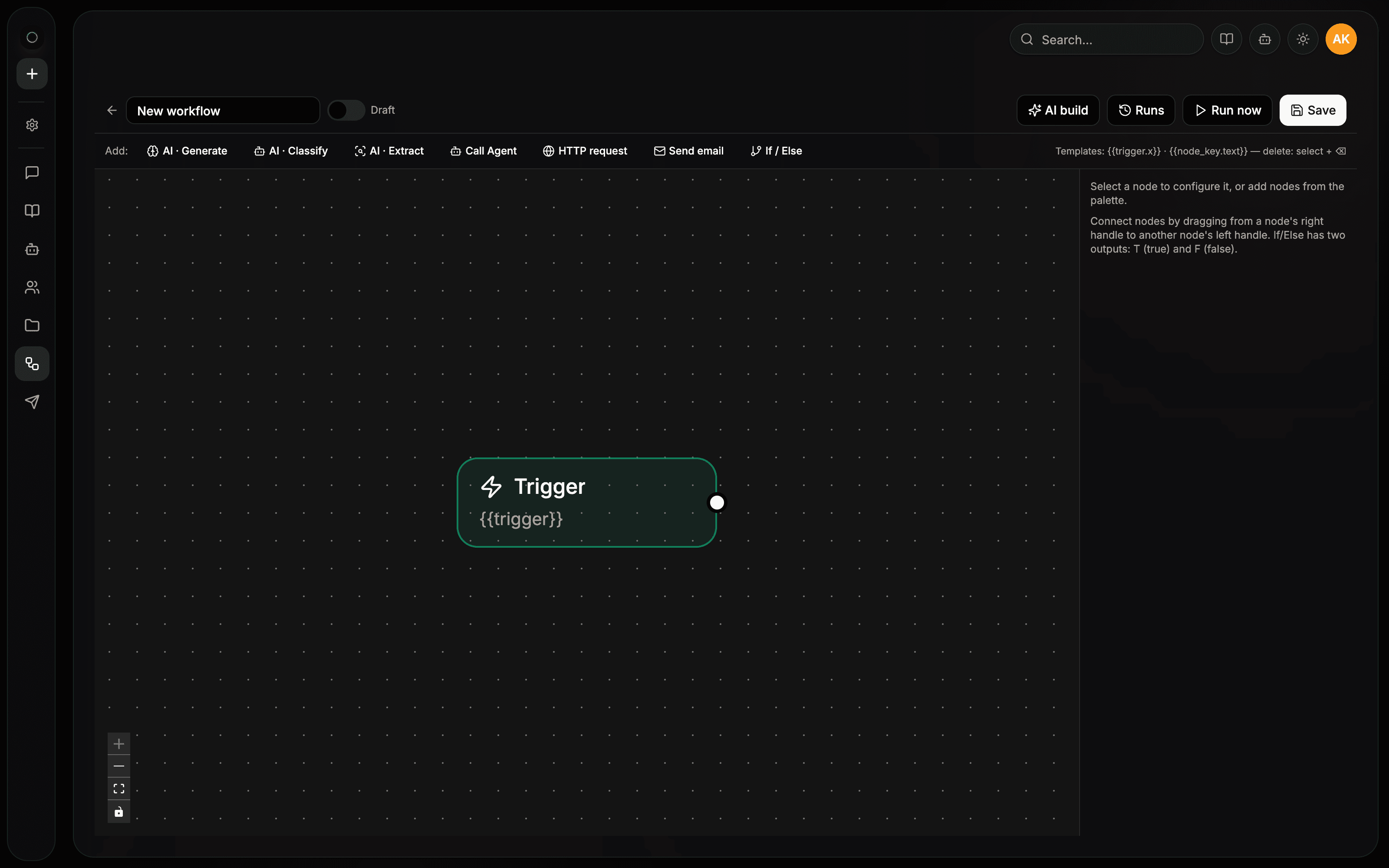Click the circle logo at sidebar top

click(32, 37)
